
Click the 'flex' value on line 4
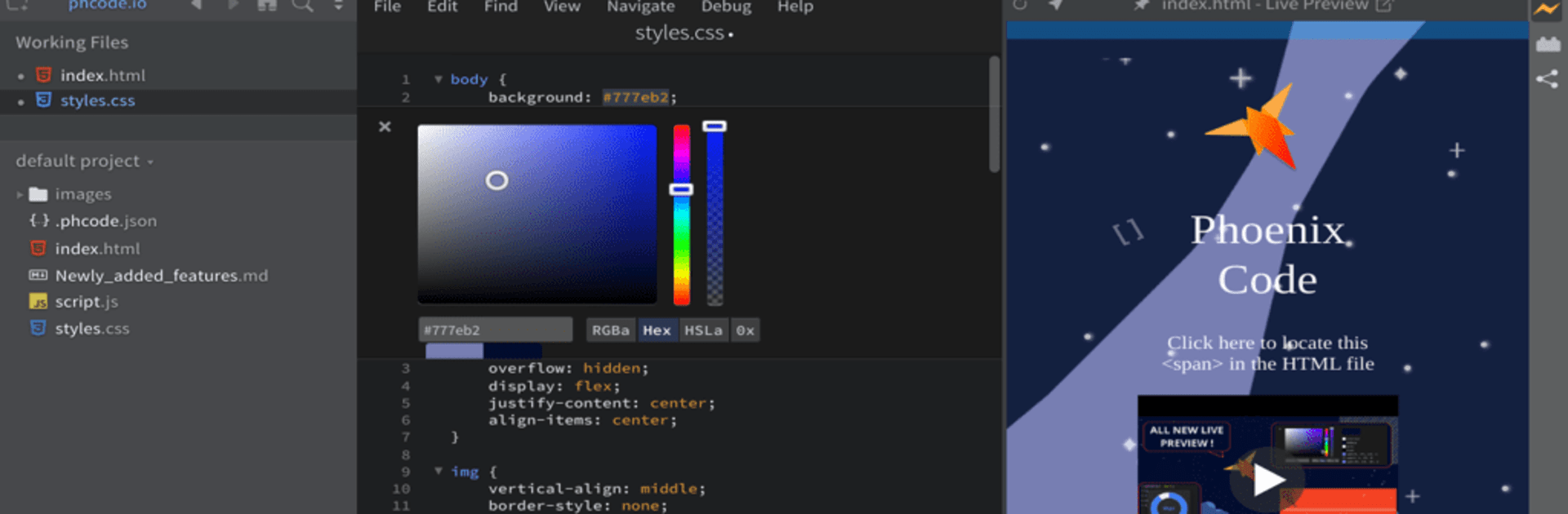point(594,386)
